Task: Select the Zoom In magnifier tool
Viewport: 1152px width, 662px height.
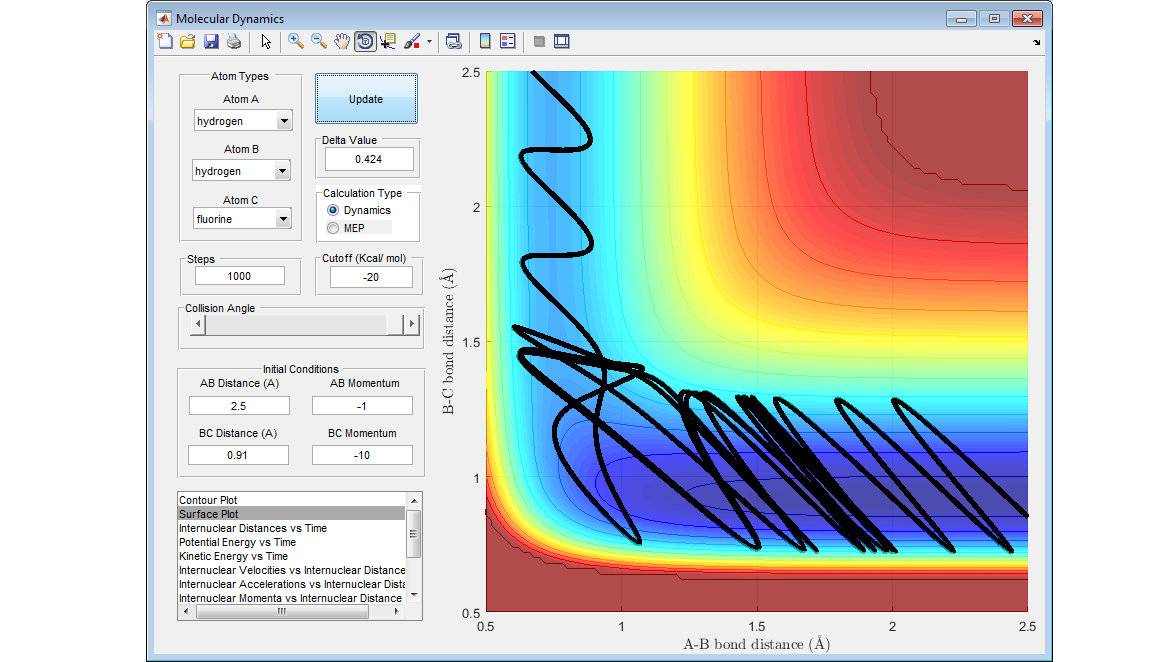Action: pyautogui.click(x=296, y=41)
